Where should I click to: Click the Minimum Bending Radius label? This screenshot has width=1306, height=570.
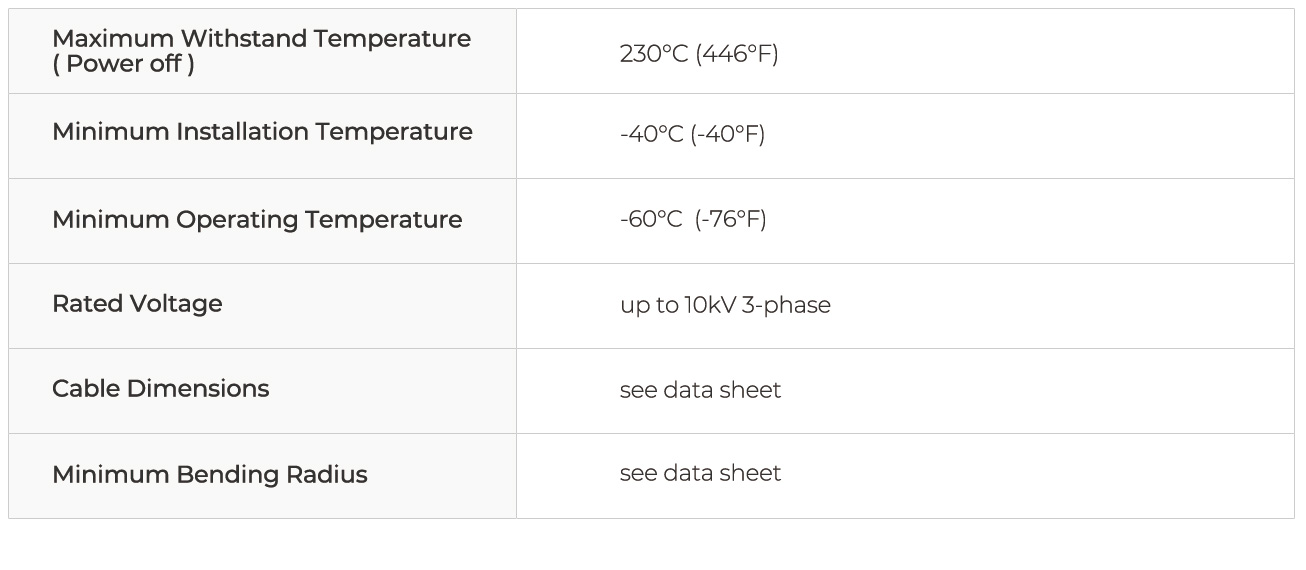pos(209,475)
